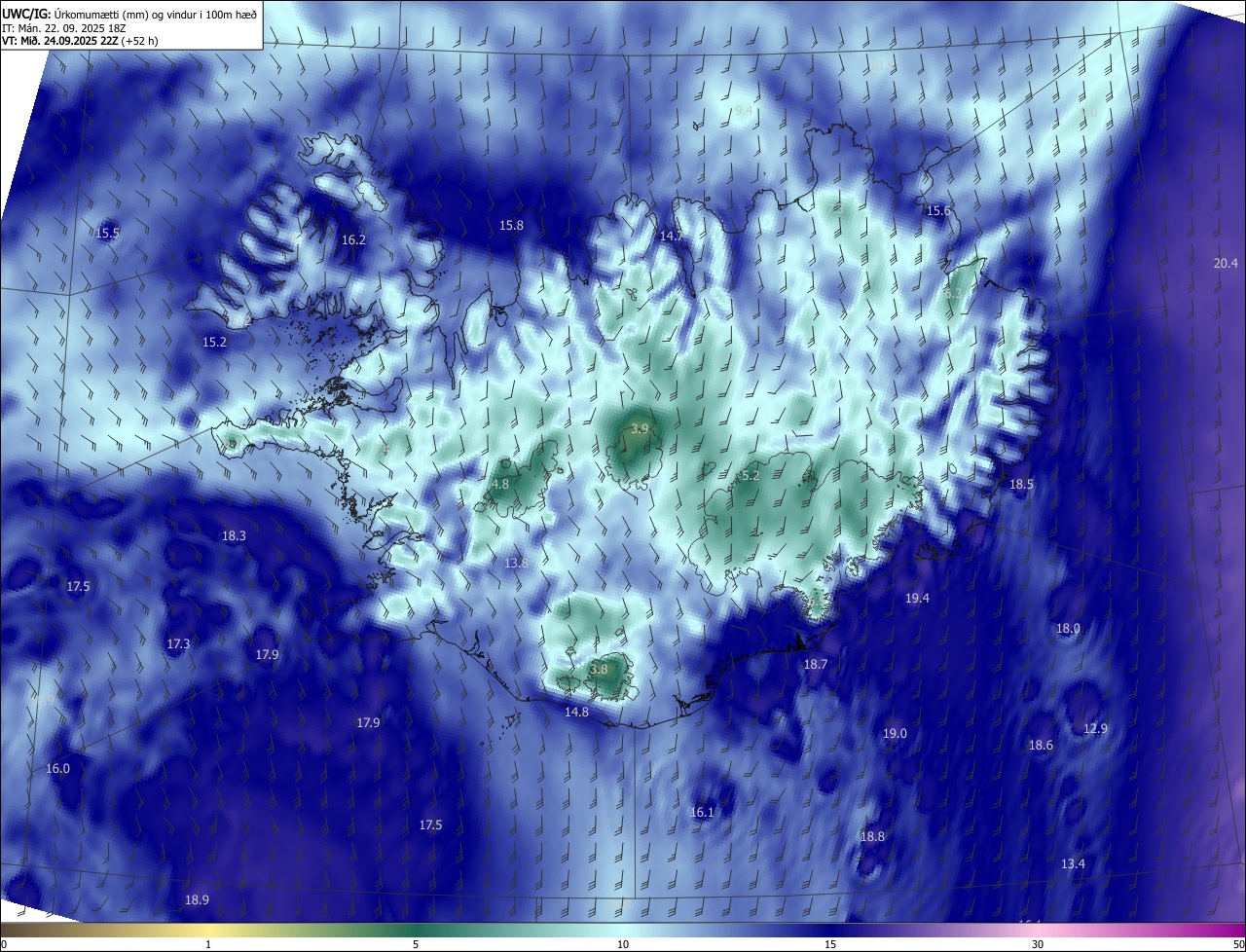The width and height of the screenshot is (1246, 952).
Task: Click the 50 tick on the color scale
Action: point(1238,944)
